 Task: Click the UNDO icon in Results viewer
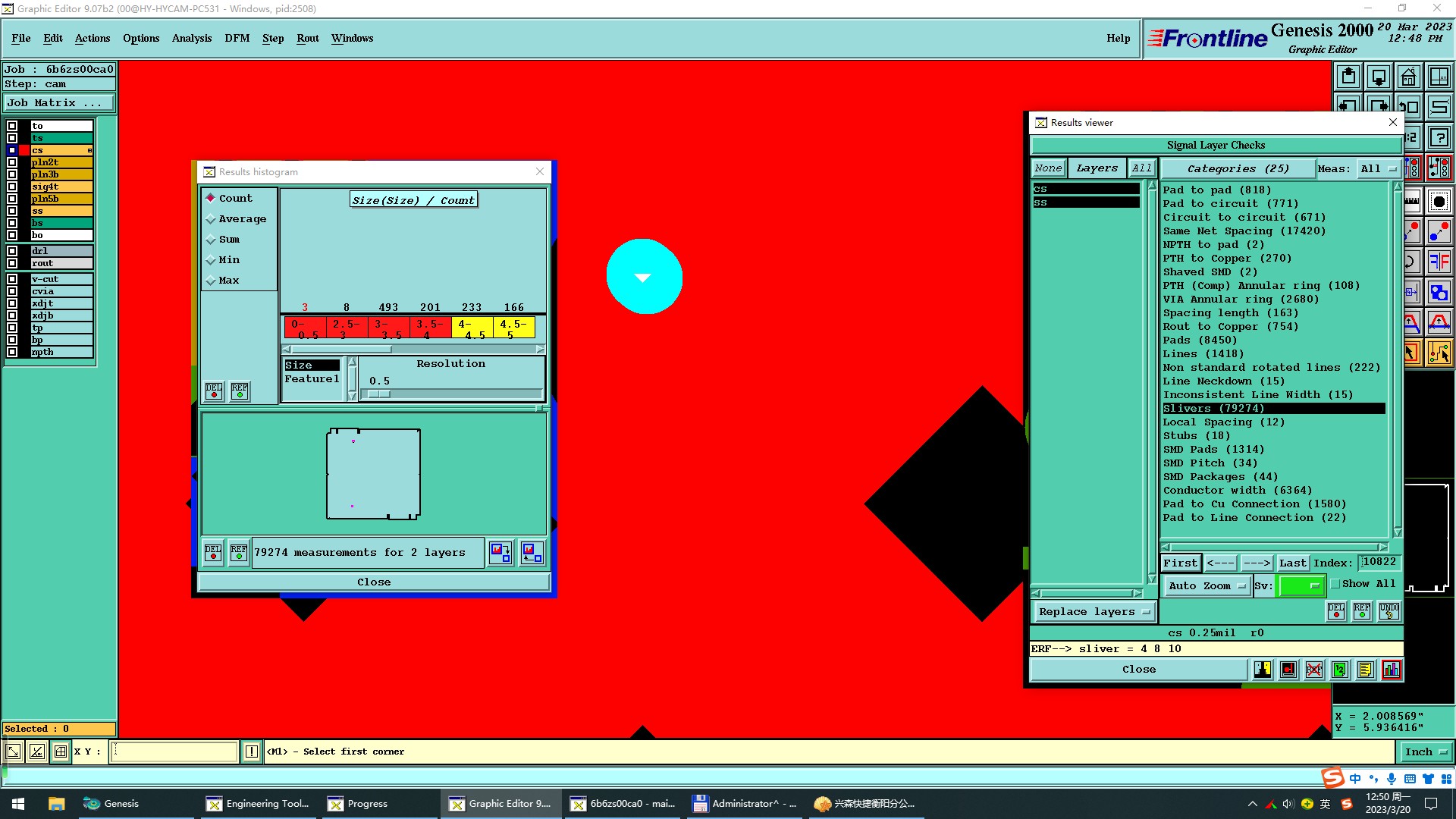(1389, 611)
